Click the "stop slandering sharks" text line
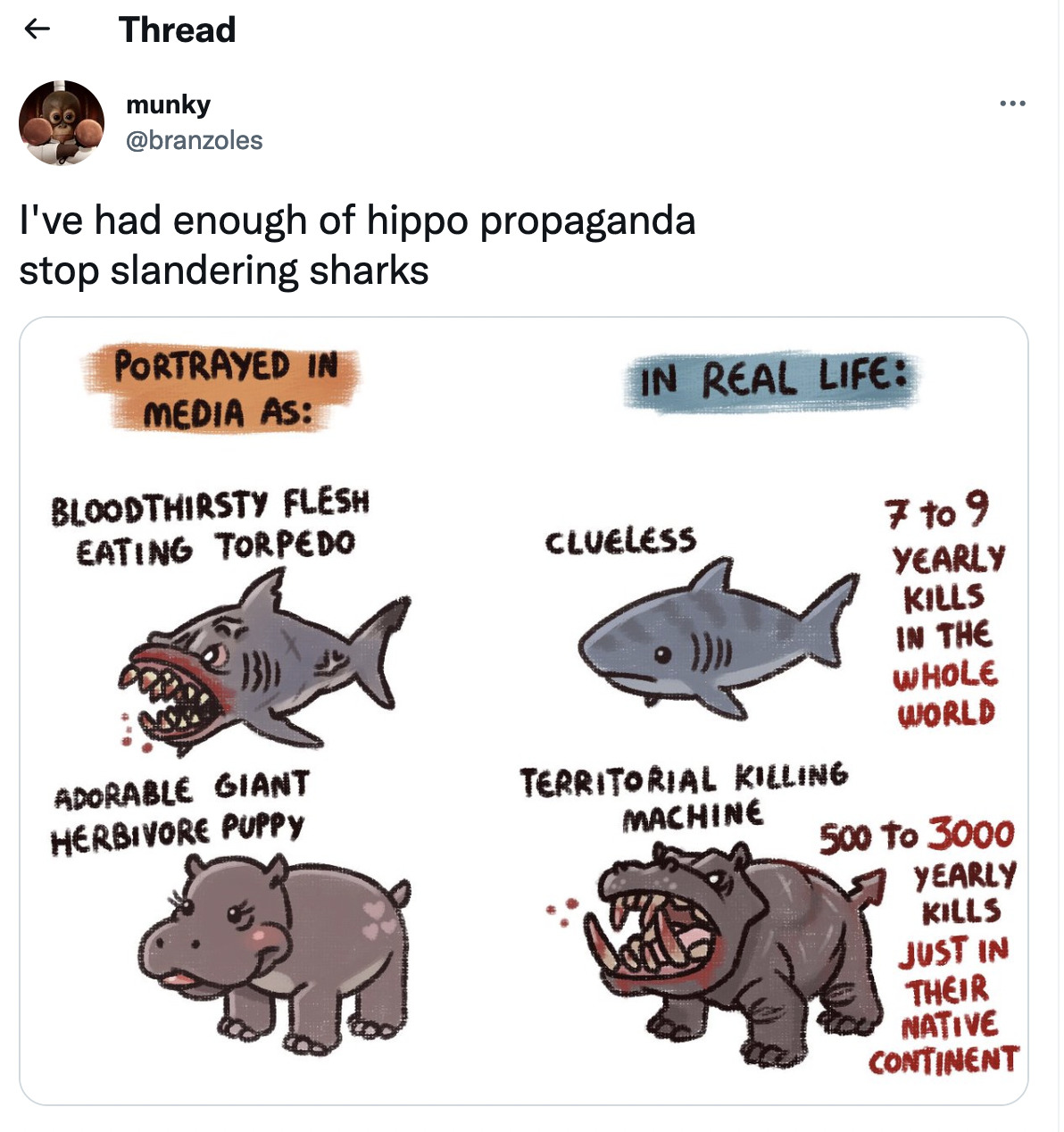1064x1132 pixels. coord(224,271)
